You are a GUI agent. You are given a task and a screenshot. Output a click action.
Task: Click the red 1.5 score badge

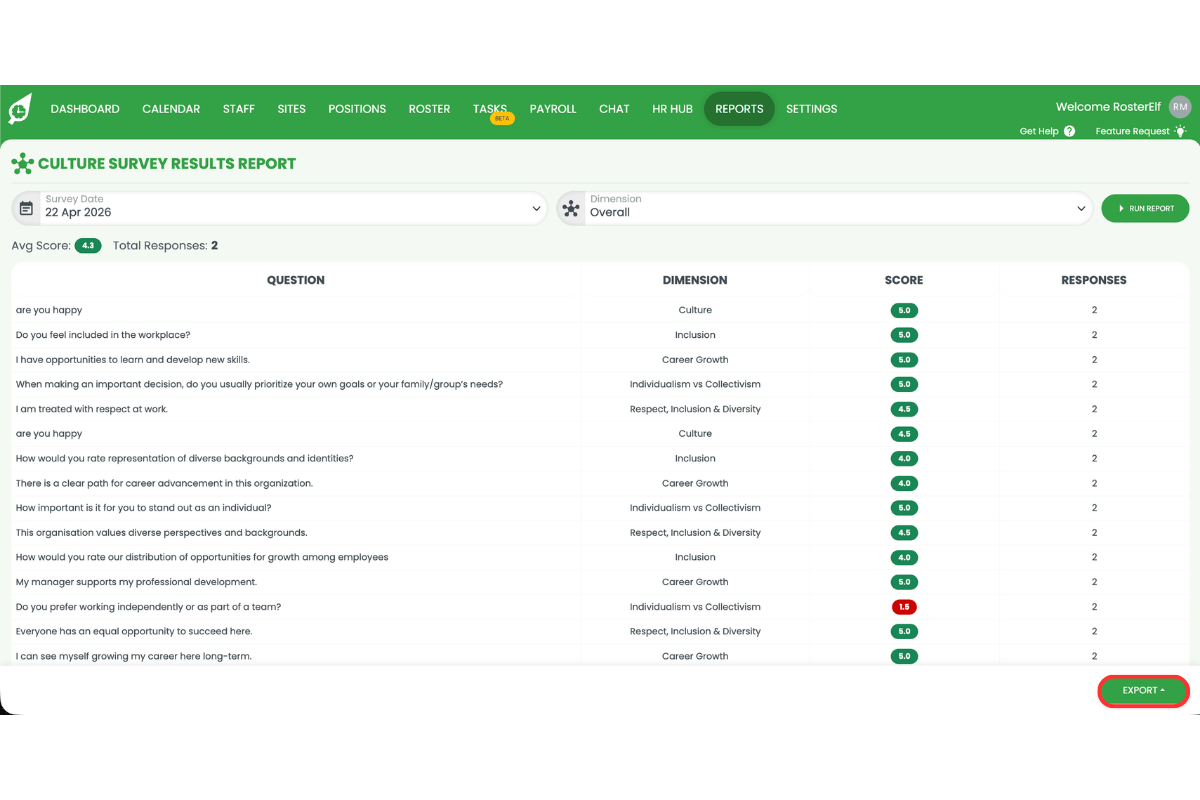(904, 606)
